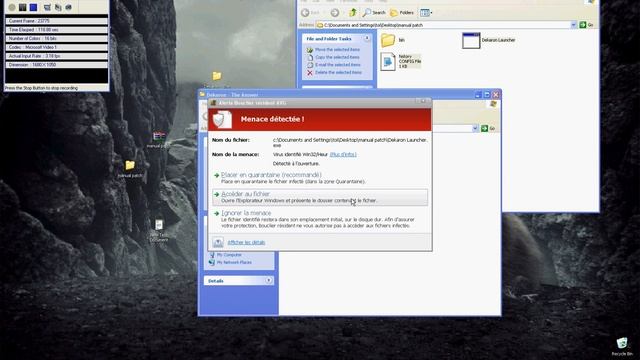The height and width of the screenshot is (360, 640).
Task: Select the document file icon on desktop
Action: 159,225
